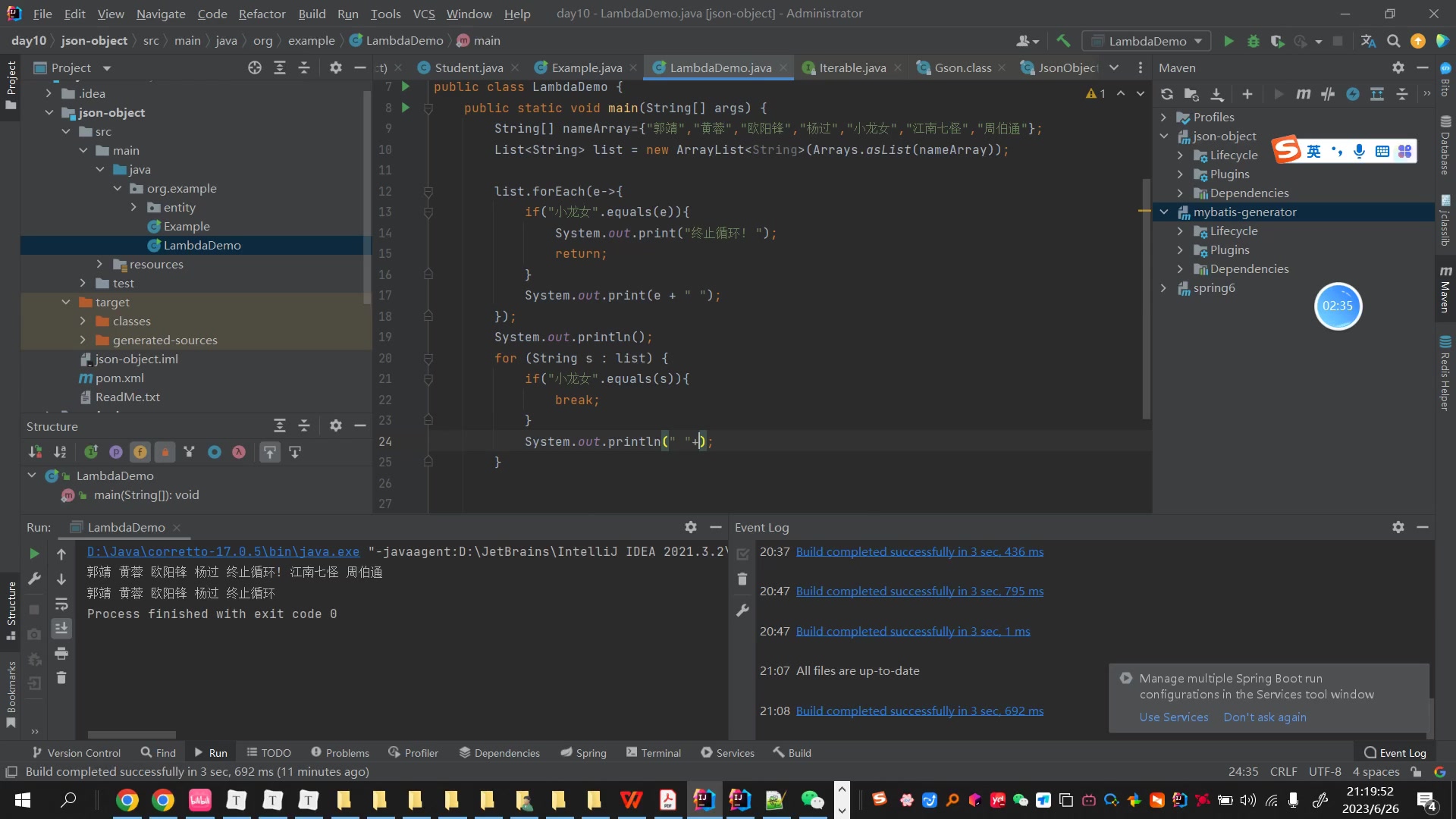The height and width of the screenshot is (819, 1456).
Task: Clear all Run console output
Action: point(61,678)
